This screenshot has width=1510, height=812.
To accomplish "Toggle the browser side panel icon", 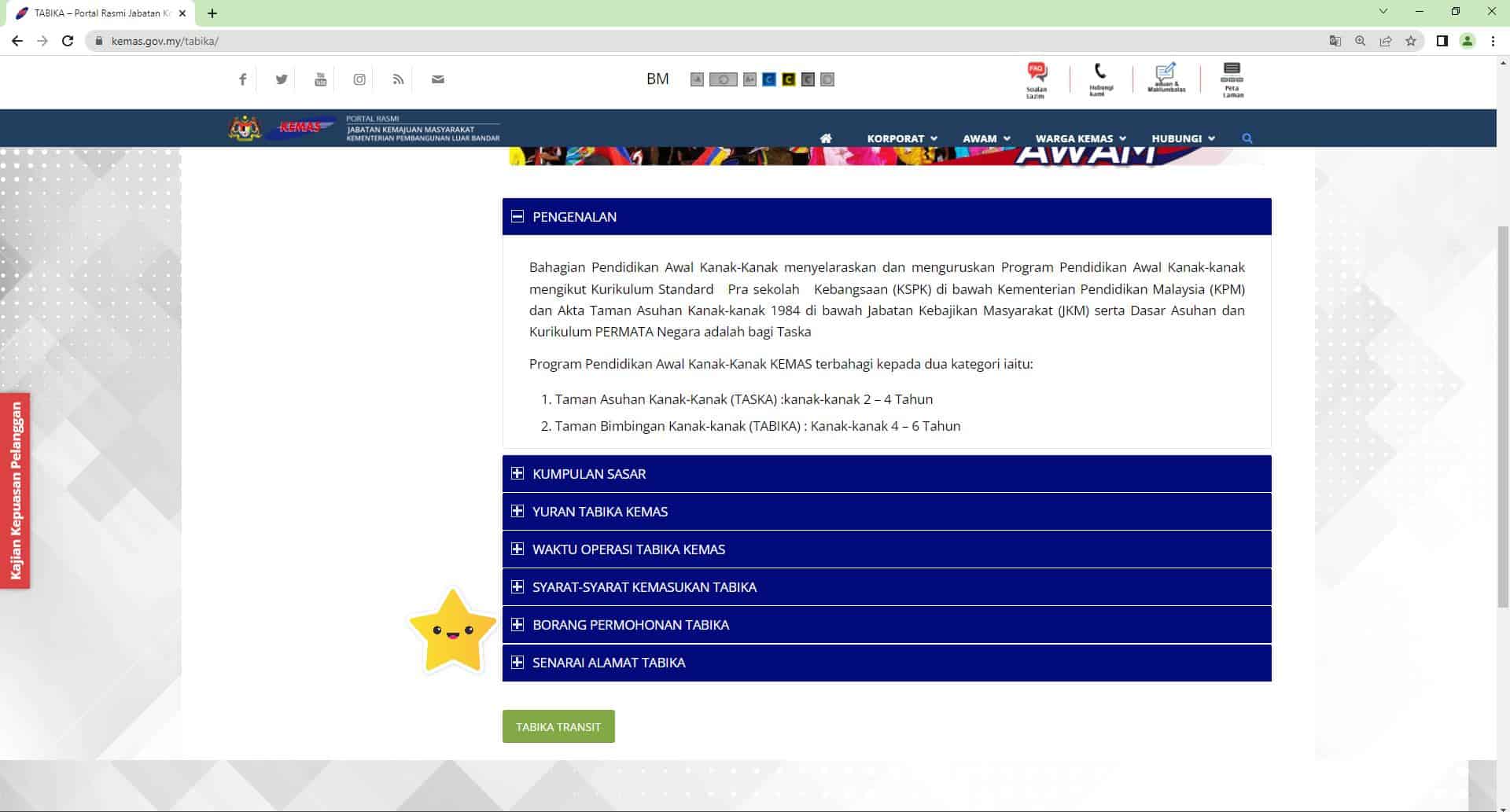I will tap(1442, 41).
